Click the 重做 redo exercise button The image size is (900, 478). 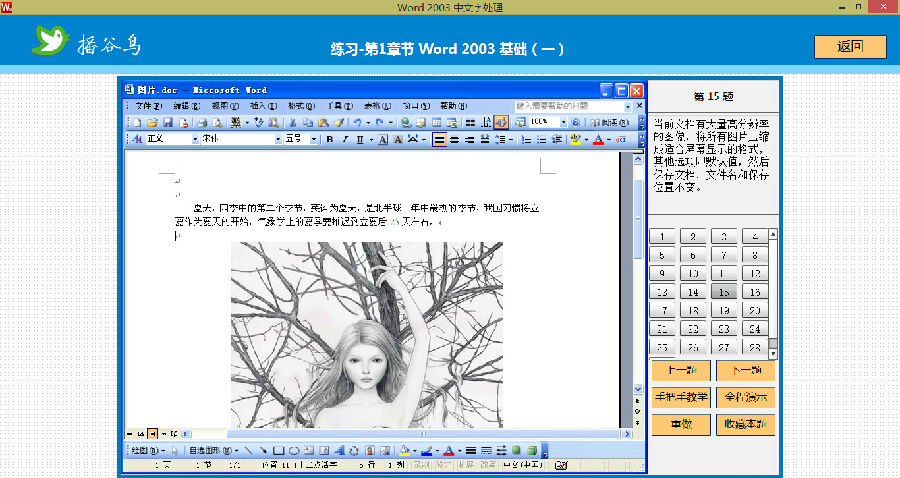(681, 425)
